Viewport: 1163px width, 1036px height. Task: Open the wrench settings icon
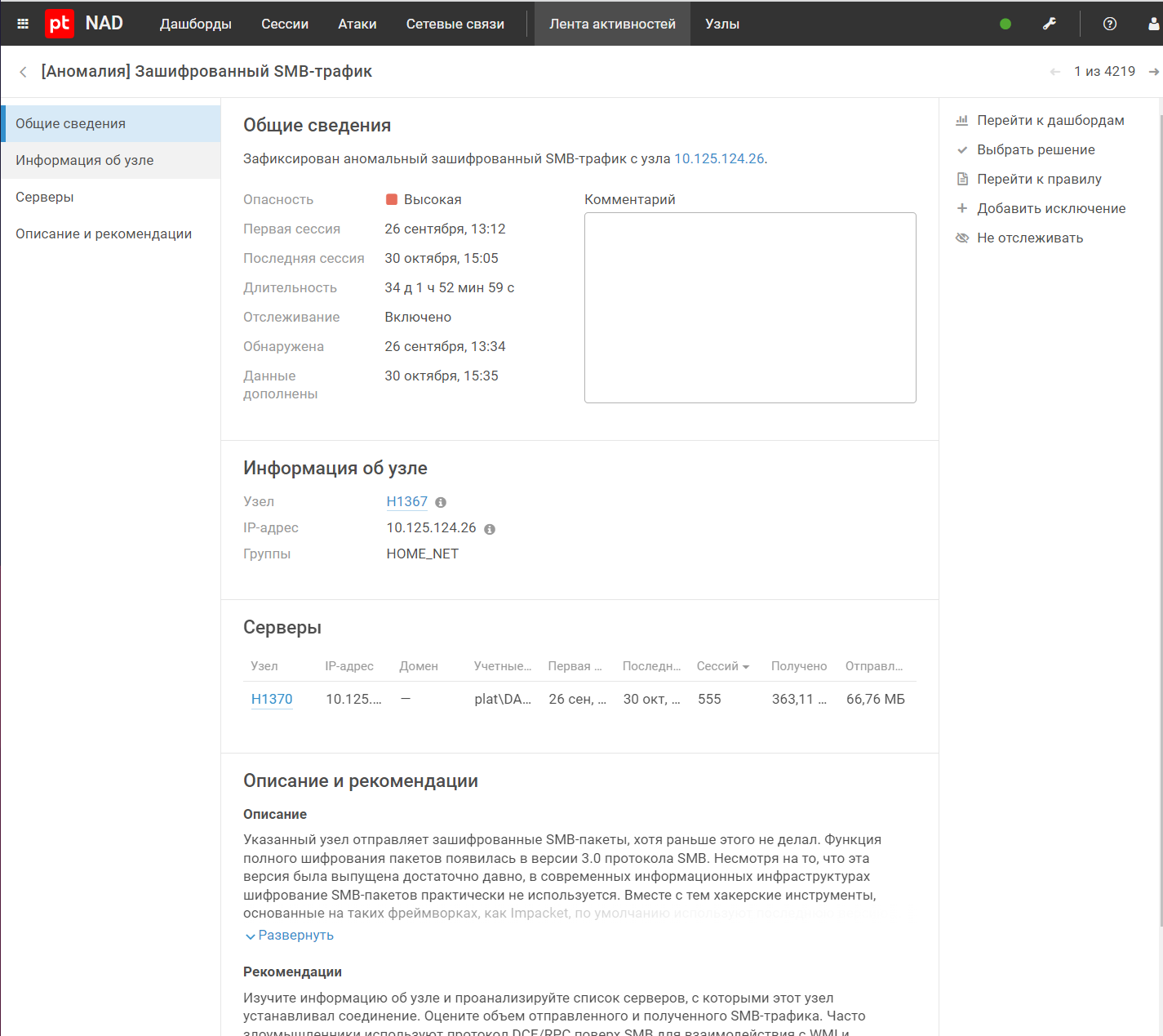pos(1050,24)
